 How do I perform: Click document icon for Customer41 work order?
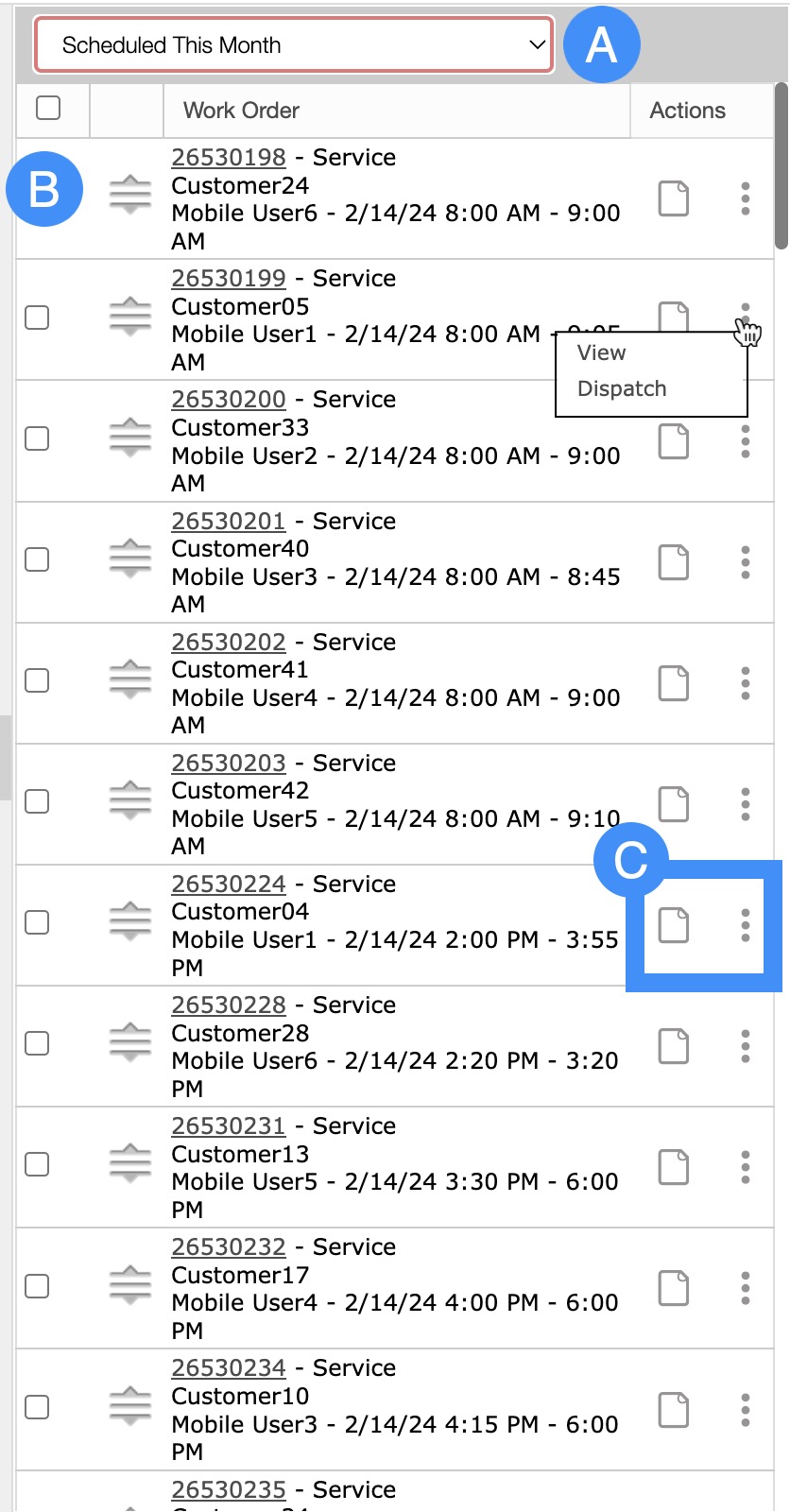pyautogui.click(x=673, y=683)
